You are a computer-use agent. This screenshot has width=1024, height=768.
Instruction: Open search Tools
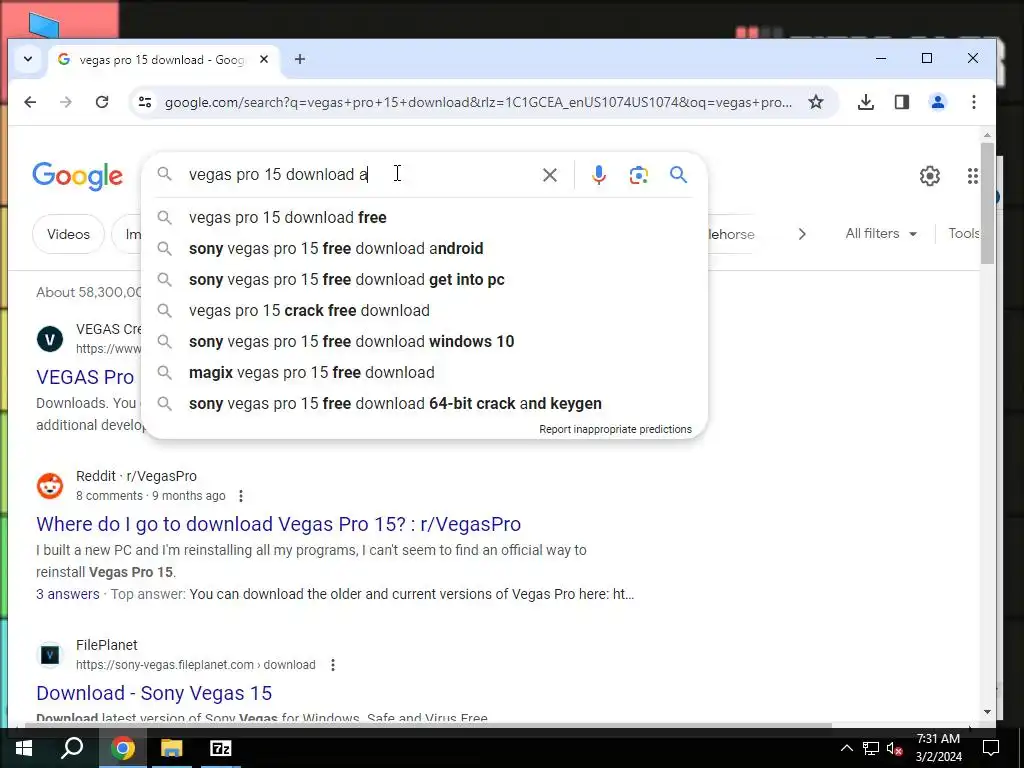[x=964, y=234]
